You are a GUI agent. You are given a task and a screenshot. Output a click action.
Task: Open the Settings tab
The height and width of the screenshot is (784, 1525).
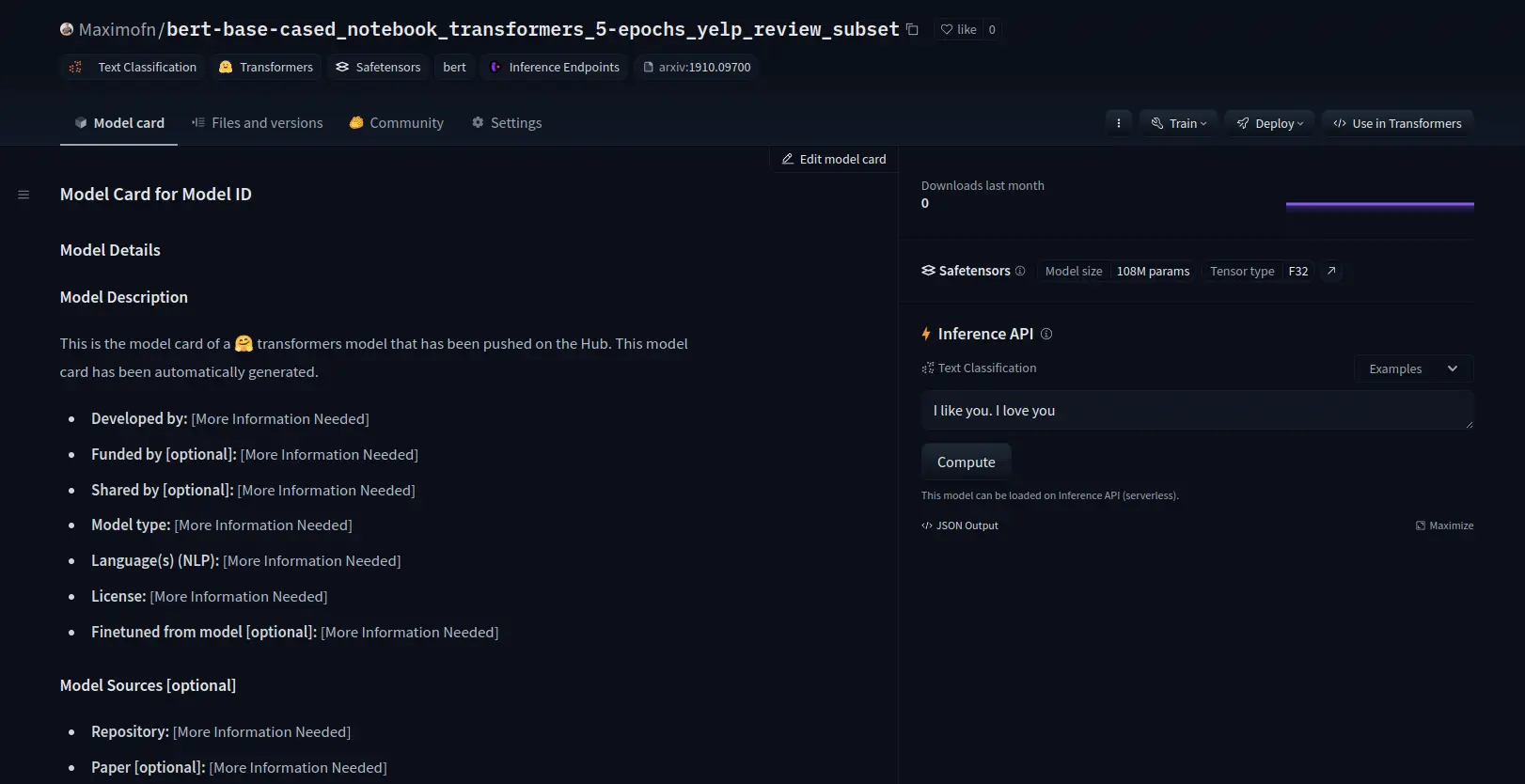coord(507,123)
